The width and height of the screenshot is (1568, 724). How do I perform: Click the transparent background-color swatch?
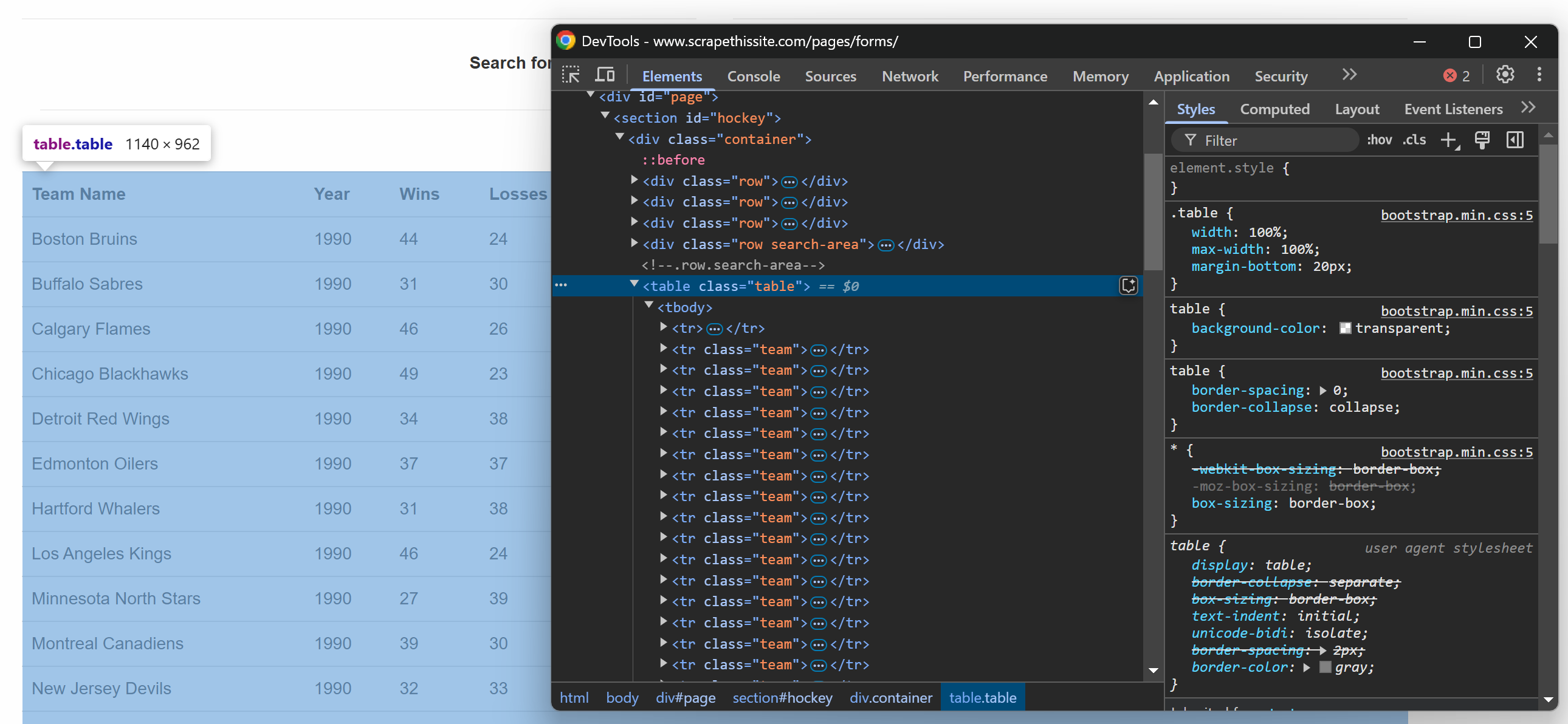pyautogui.click(x=1344, y=329)
